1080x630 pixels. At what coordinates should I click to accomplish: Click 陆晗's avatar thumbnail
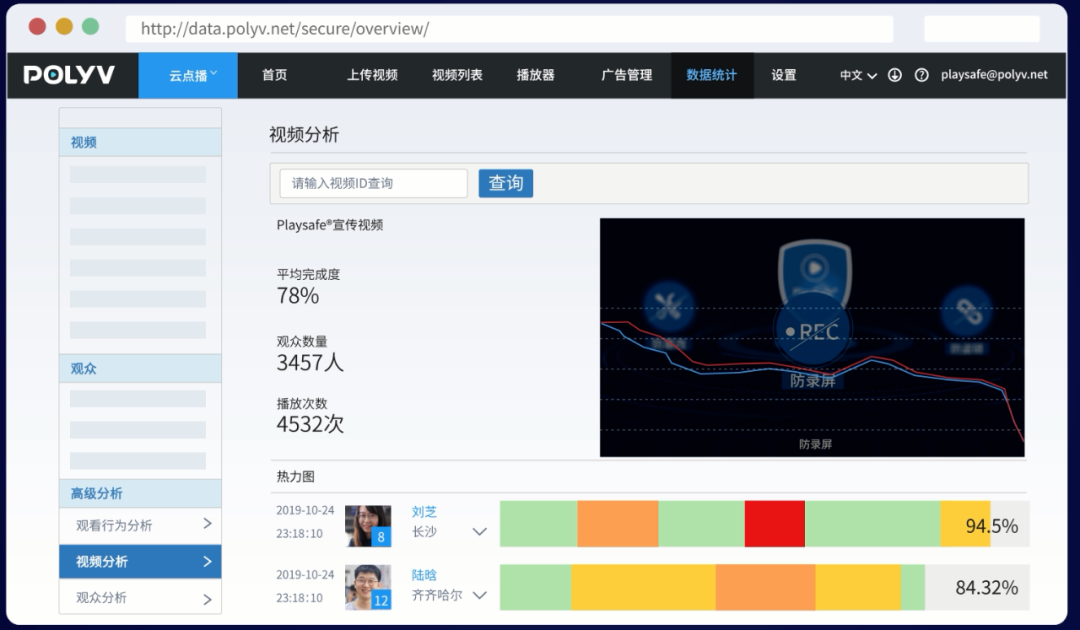pos(367,587)
